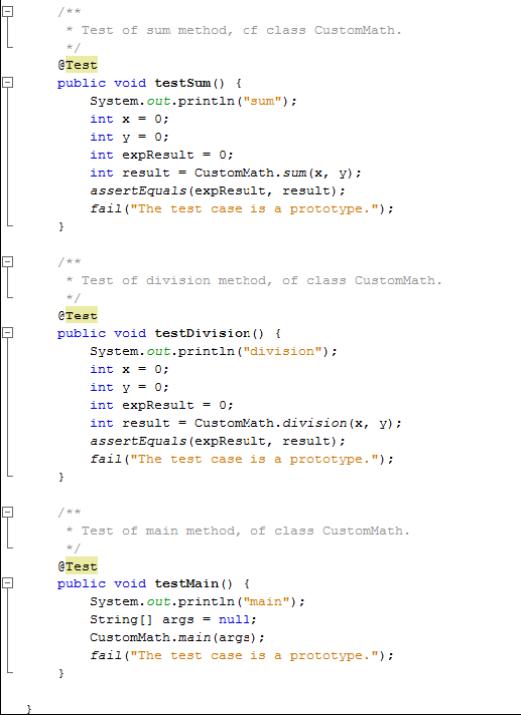Collapse the sum method Javadoc comment fold
Viewport: 521px width, 715px height.
coord(8,11)
